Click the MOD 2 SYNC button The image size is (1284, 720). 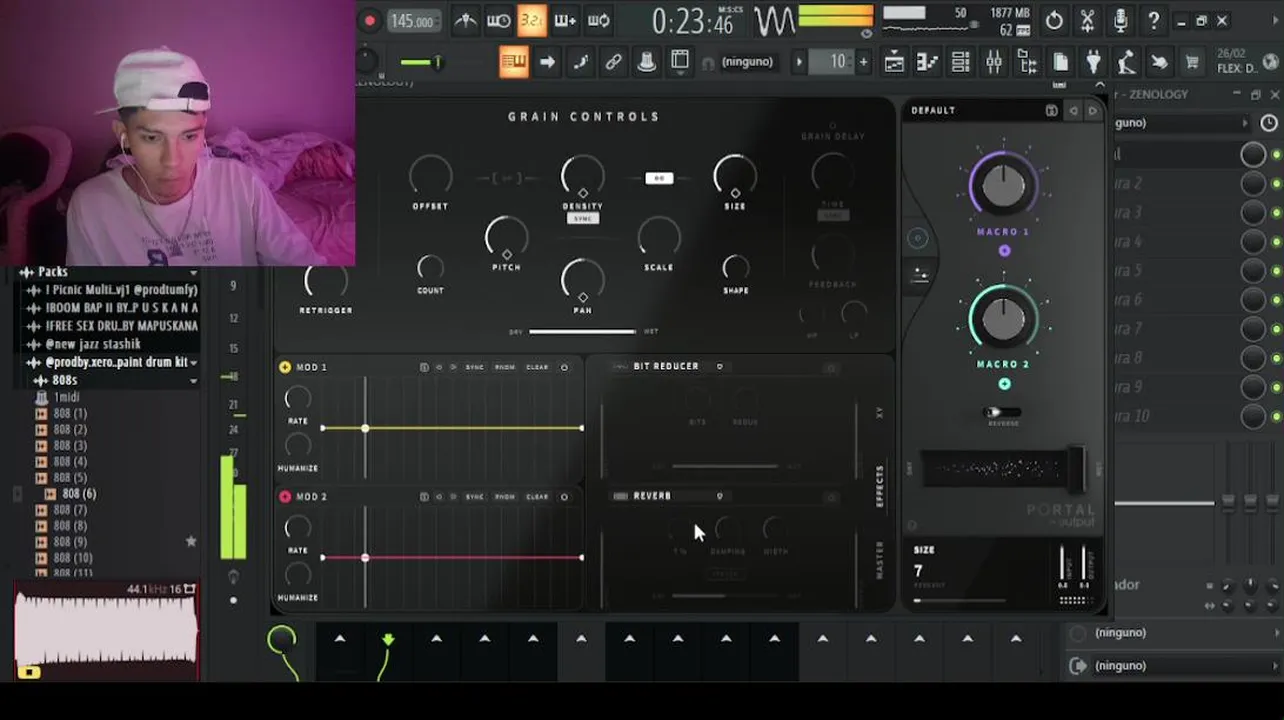[x=474, y=496]
